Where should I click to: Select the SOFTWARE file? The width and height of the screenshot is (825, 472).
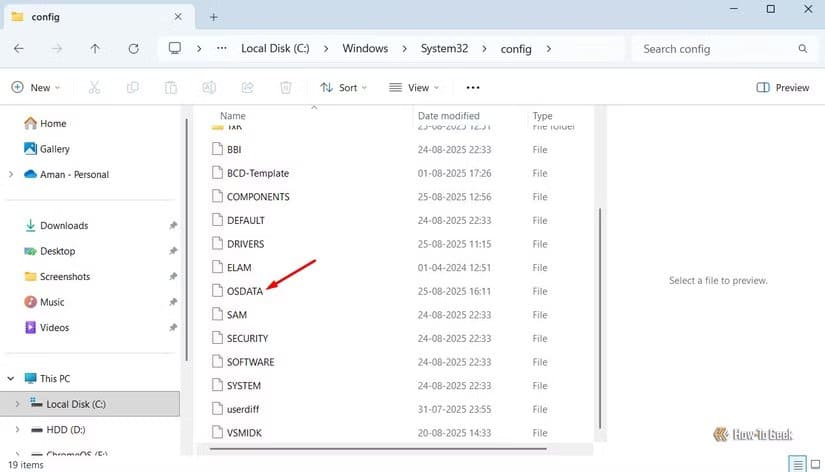click(x=250, y=362)
